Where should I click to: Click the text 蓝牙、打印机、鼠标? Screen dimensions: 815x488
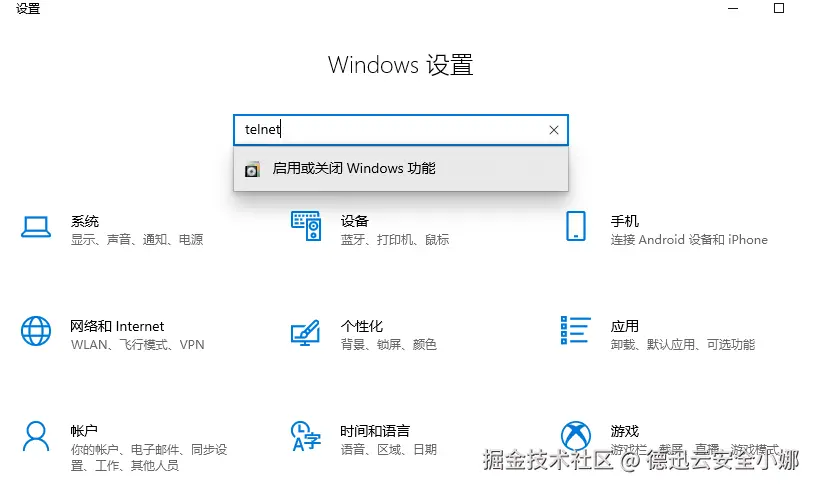(x=395, y=240)
